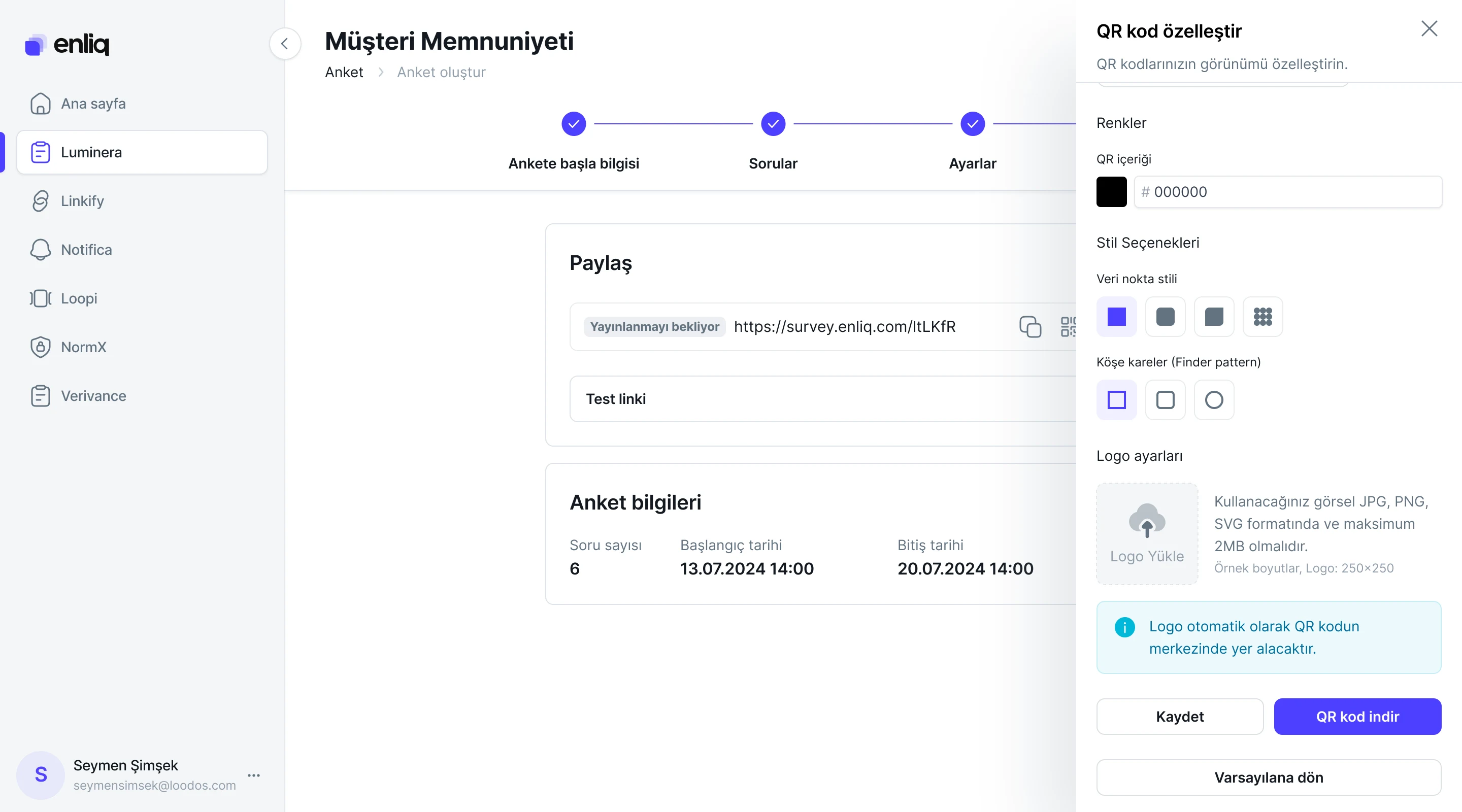Collapse the sidebar with the arrow button

(285, 43)
